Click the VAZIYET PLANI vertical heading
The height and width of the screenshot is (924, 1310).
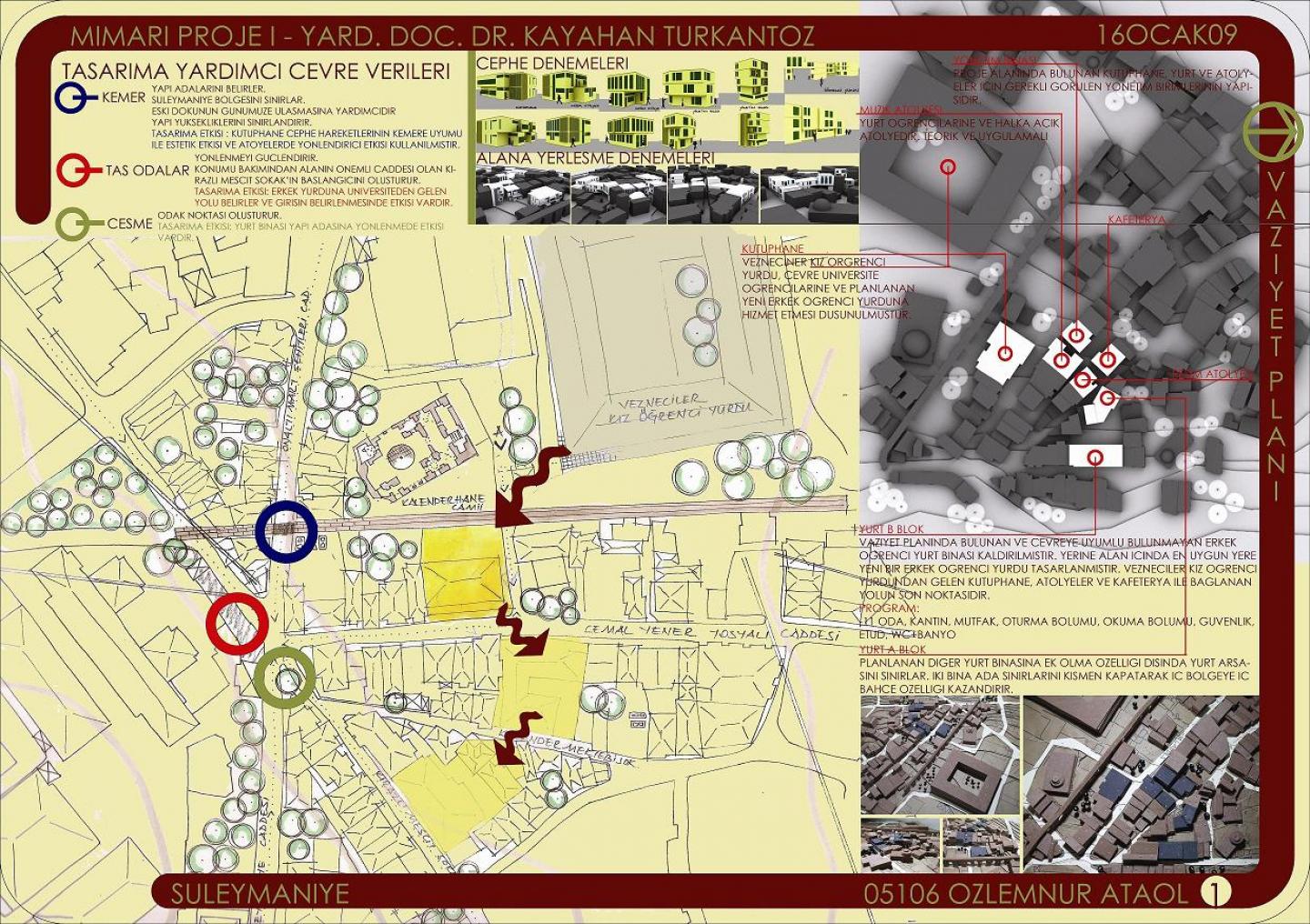click(1274, 336)
